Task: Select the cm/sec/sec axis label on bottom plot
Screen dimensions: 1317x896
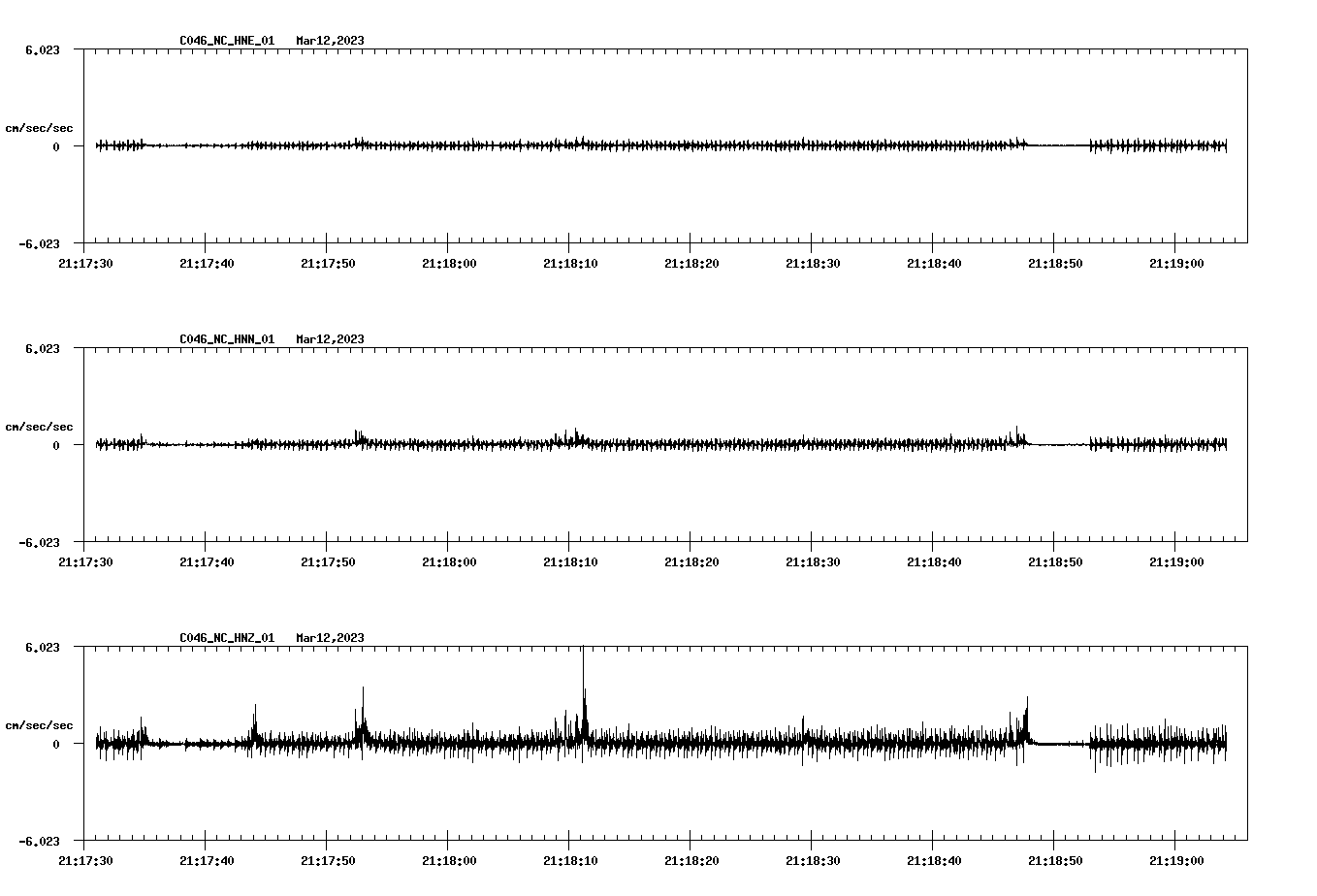Action: click(40, 723)
